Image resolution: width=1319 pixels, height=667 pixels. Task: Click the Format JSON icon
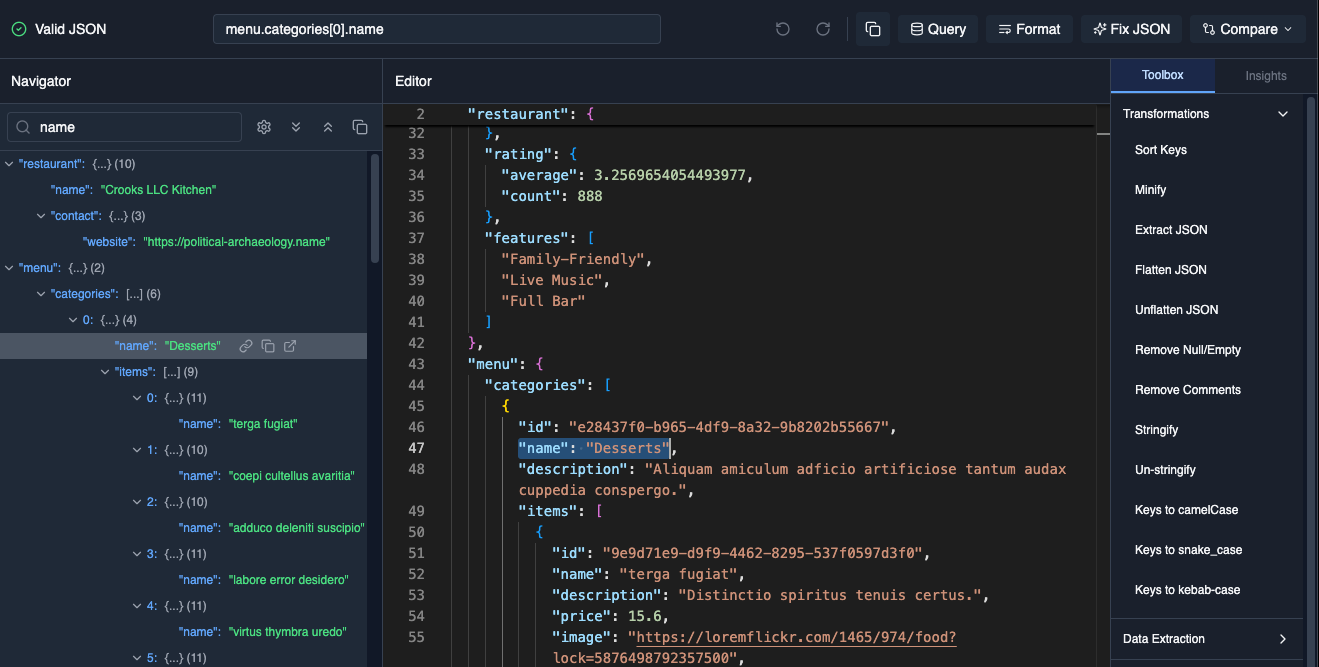coord(1029,29)
